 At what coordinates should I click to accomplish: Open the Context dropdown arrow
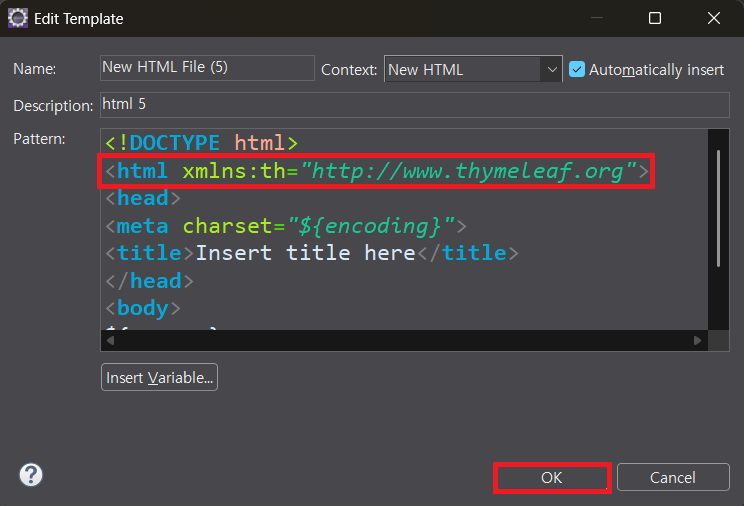pos(551,69)
